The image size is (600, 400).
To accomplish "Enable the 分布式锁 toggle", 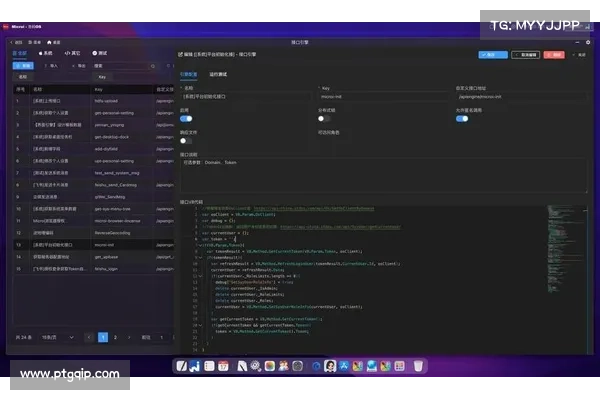I will coord(324,119).
